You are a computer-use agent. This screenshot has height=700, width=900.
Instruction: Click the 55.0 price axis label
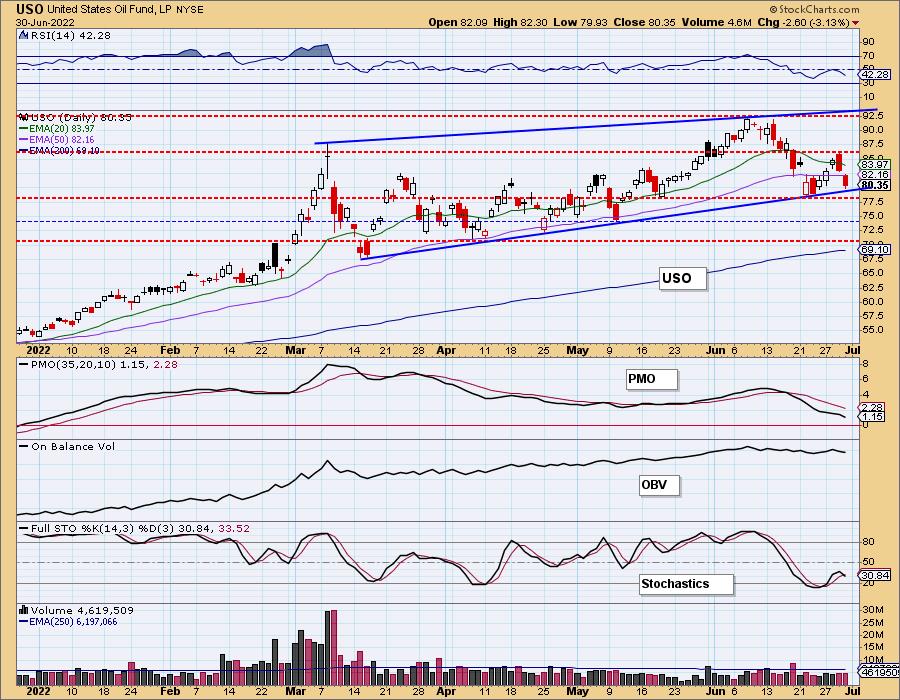tap(874, 330)
